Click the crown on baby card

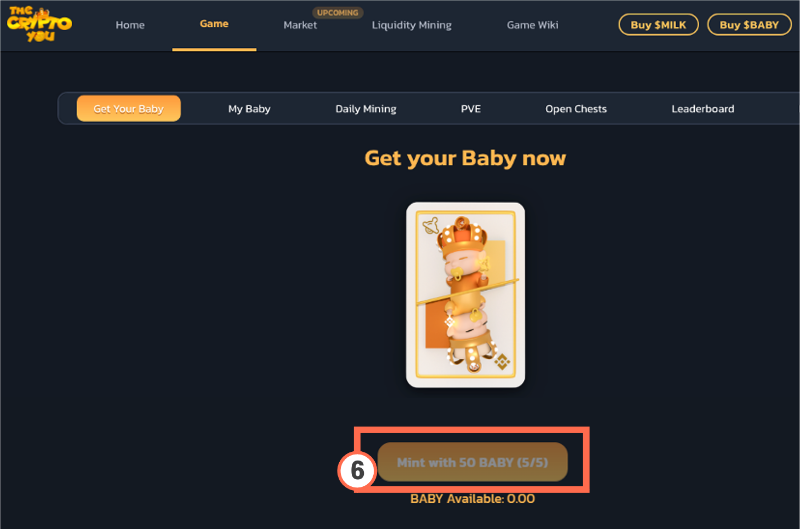pos(462,236)
